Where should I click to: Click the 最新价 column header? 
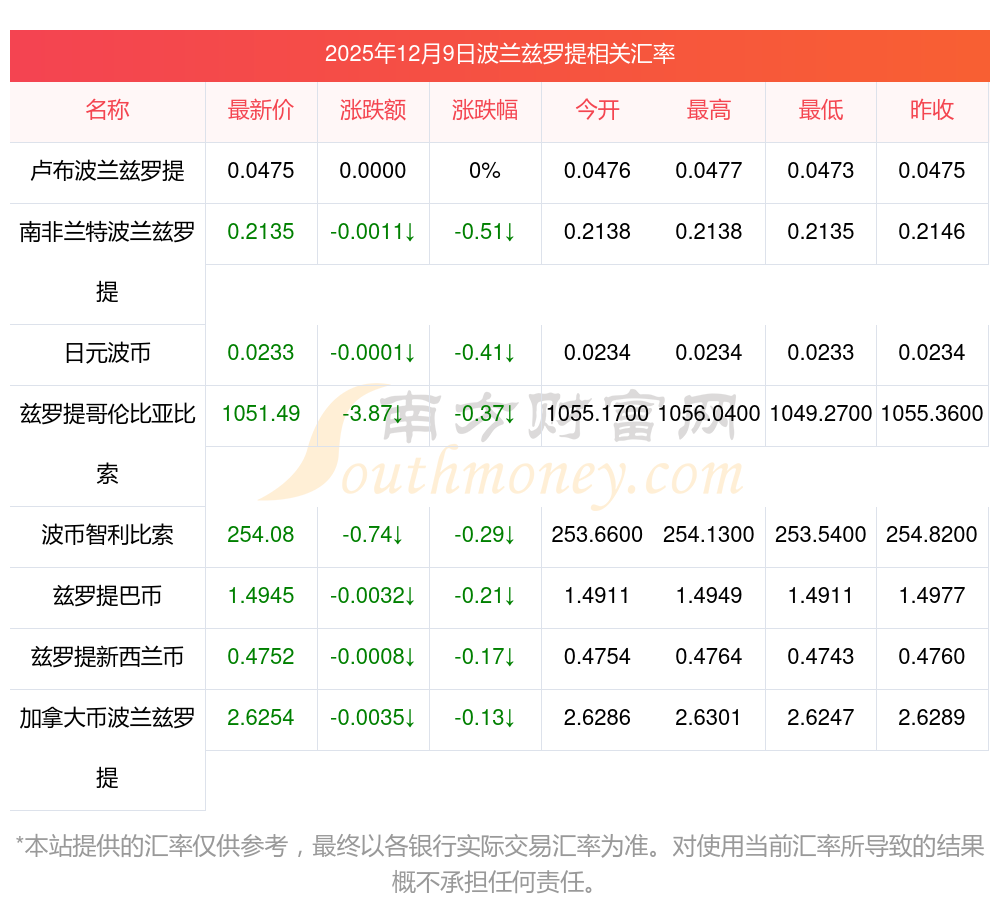261,110
